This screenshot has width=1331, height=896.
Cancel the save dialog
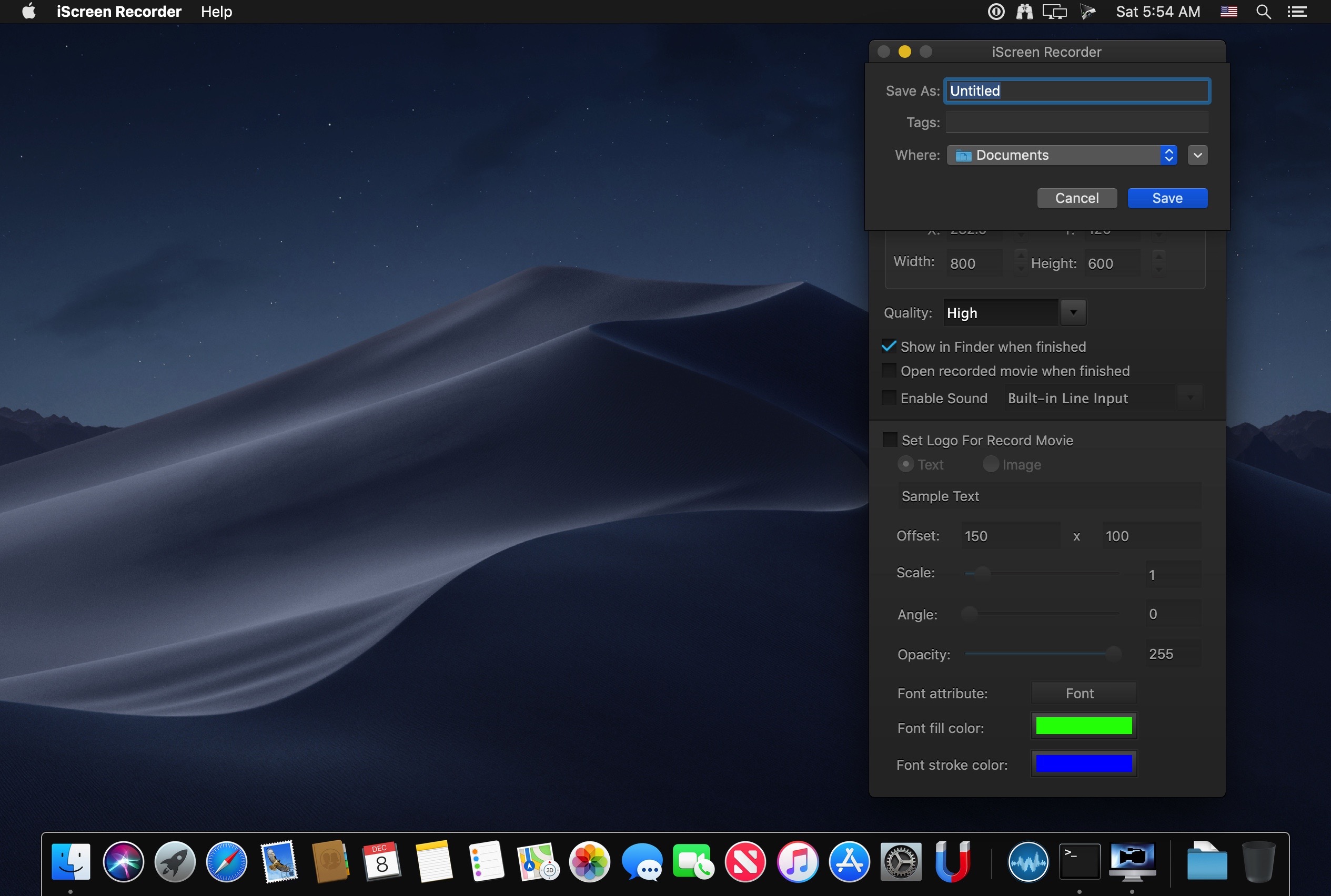pyautogui.click(x=1076, y=198)
